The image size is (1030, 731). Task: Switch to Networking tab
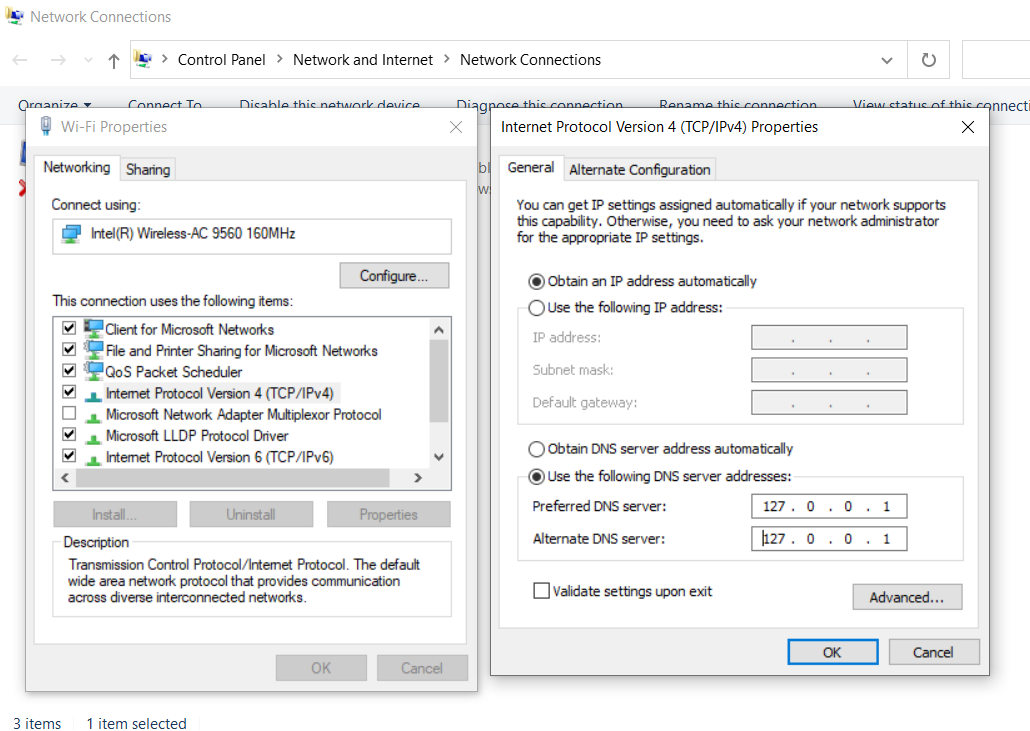[x=77, y=167]
